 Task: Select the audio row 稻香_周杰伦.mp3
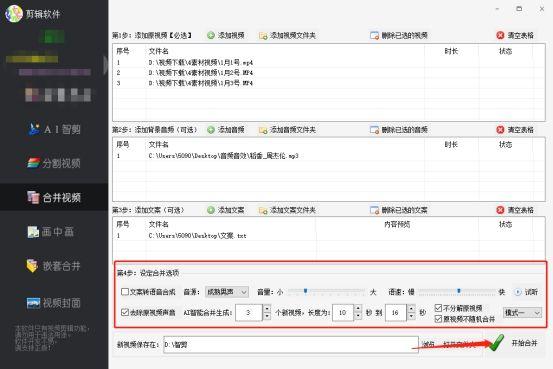(328, 156)
